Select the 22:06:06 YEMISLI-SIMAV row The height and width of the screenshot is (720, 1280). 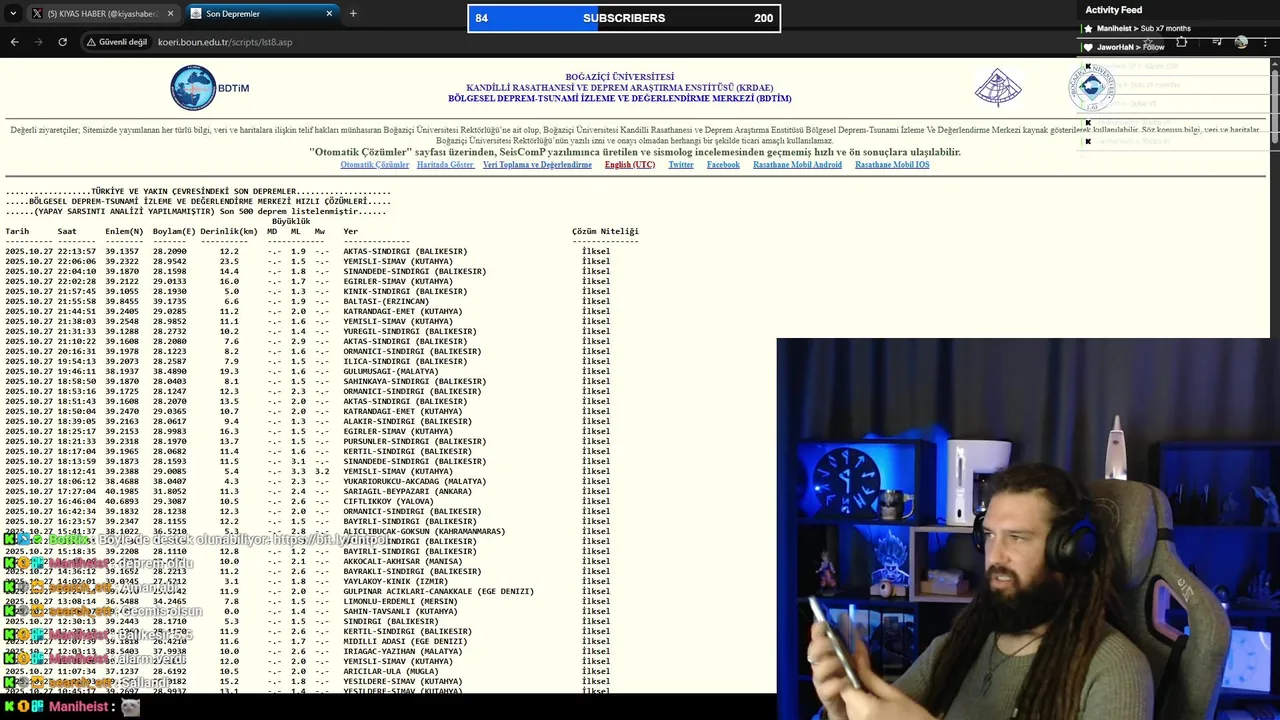click(307, 261)
